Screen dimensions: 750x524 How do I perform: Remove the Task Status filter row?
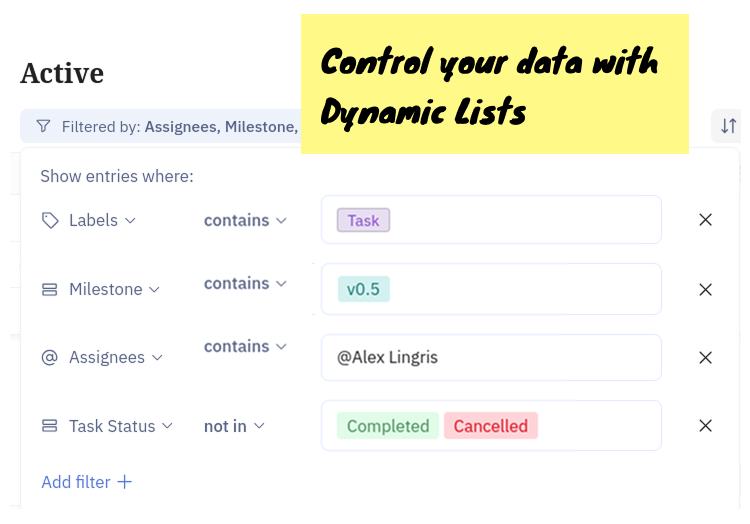(x=706, y=426)
